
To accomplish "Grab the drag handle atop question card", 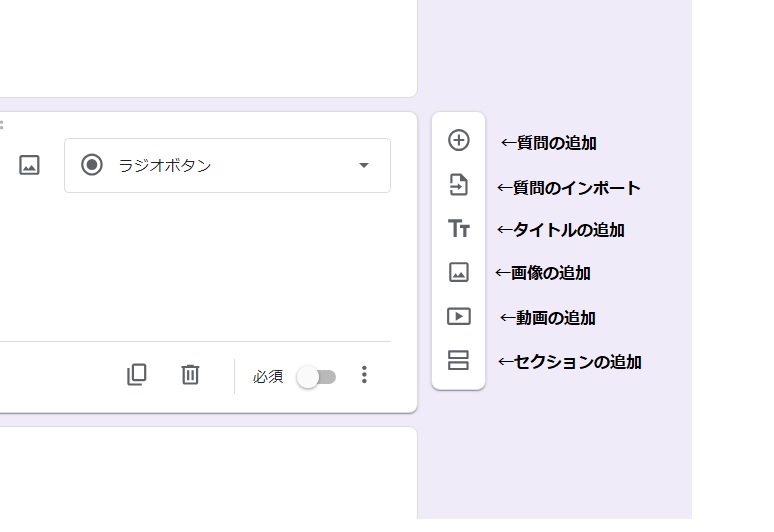I will click(x=1, y=124).
